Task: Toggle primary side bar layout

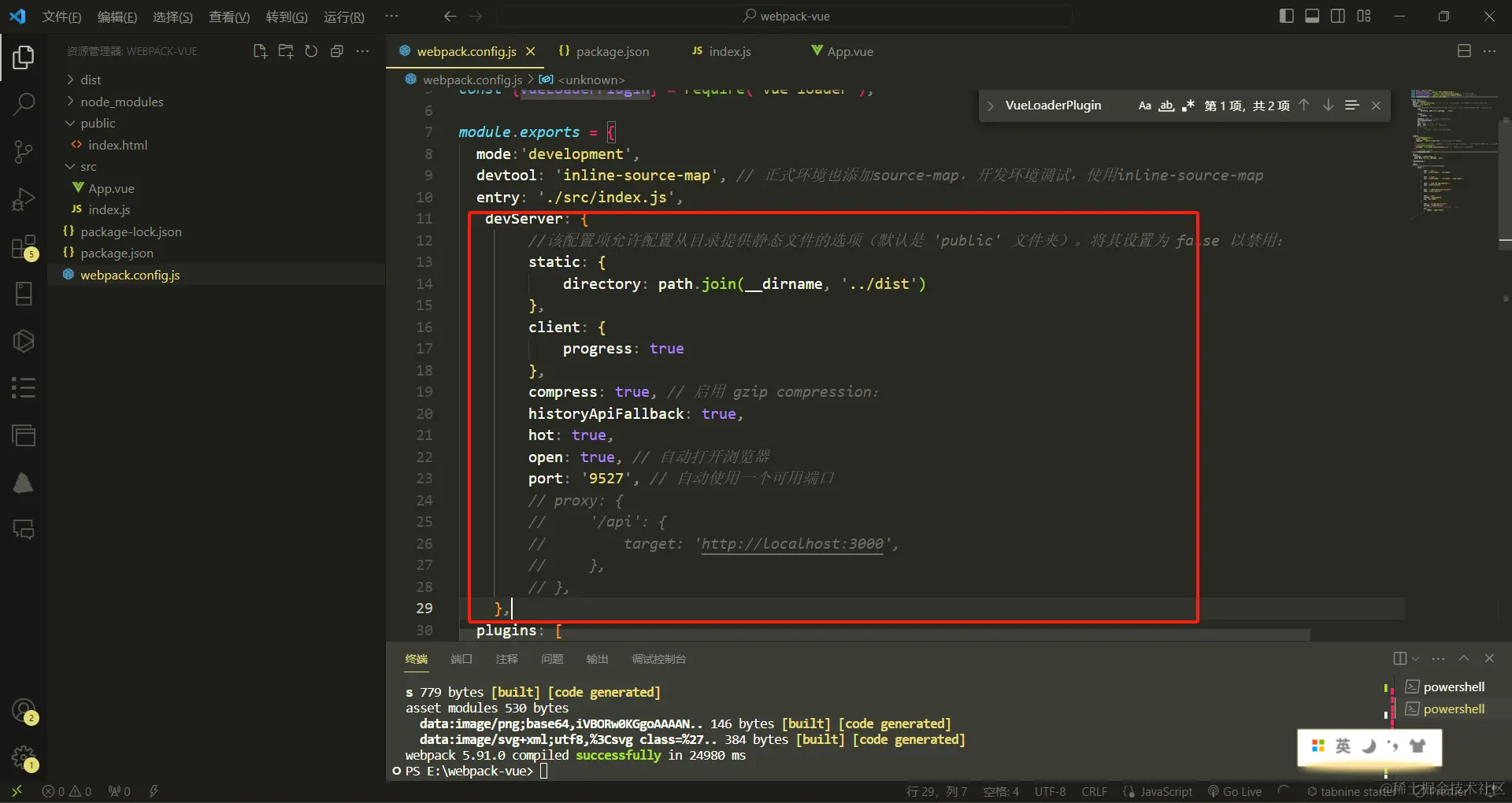Action: [1287, 16]
